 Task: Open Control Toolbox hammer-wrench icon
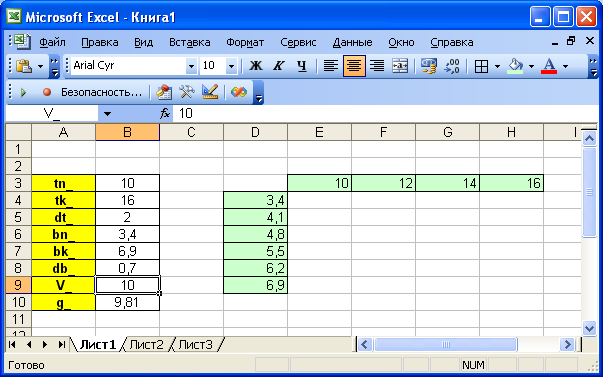[187, 92]
